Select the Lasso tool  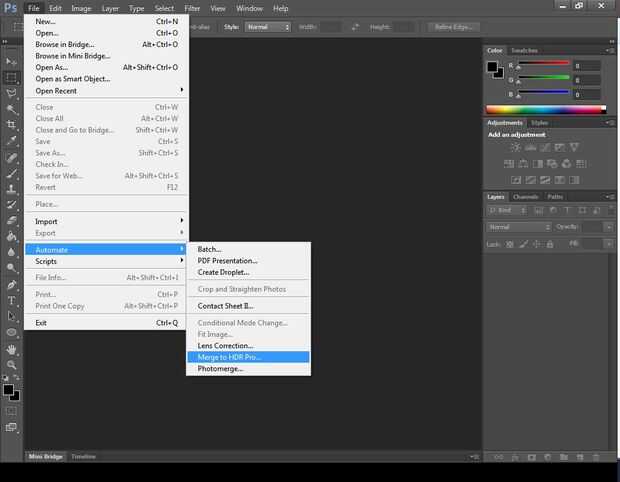11,93
